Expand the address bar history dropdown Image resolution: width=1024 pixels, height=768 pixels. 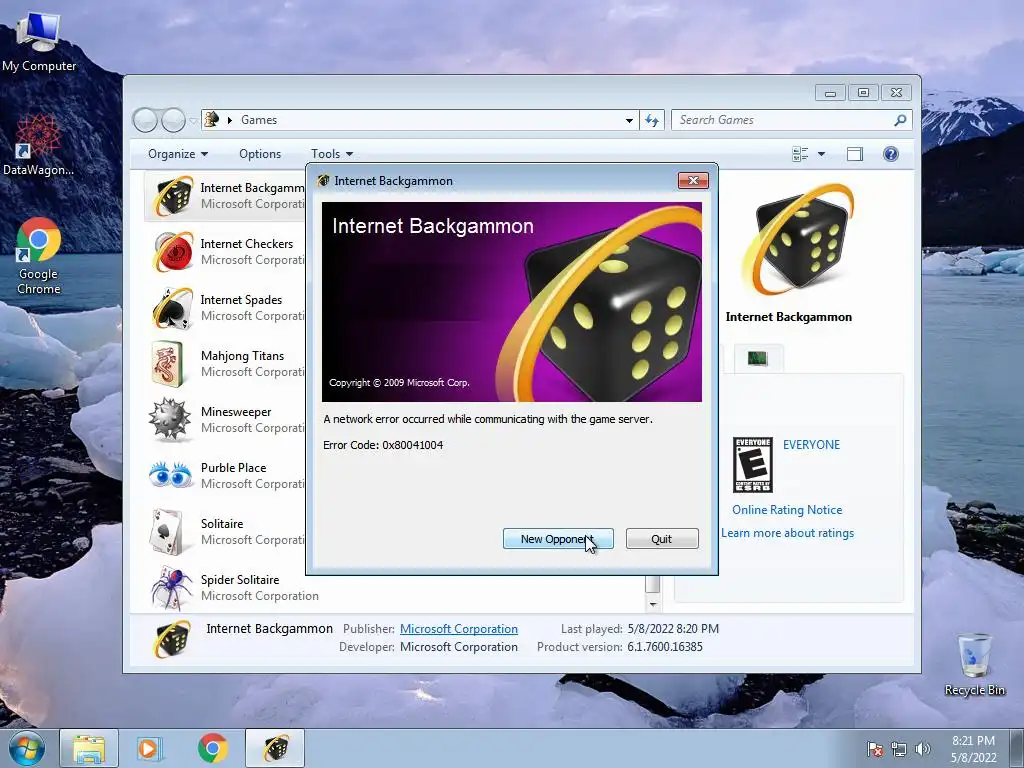[629, 120]
